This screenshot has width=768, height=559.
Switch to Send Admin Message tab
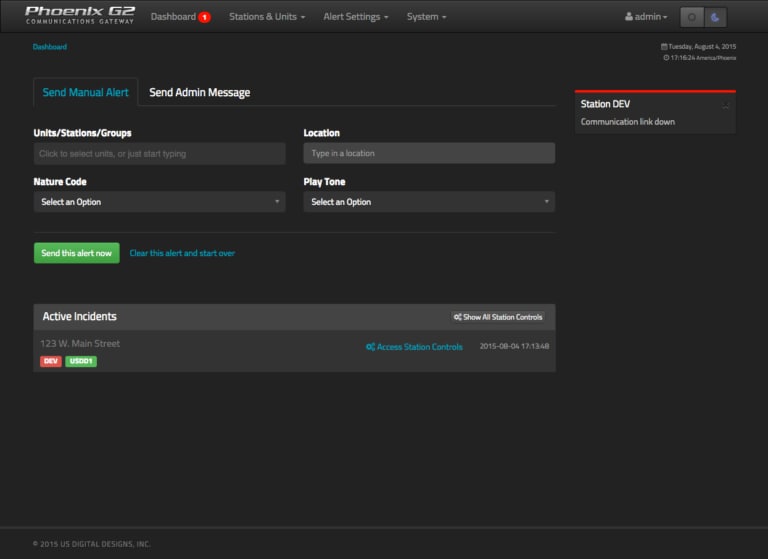[200, 93]
